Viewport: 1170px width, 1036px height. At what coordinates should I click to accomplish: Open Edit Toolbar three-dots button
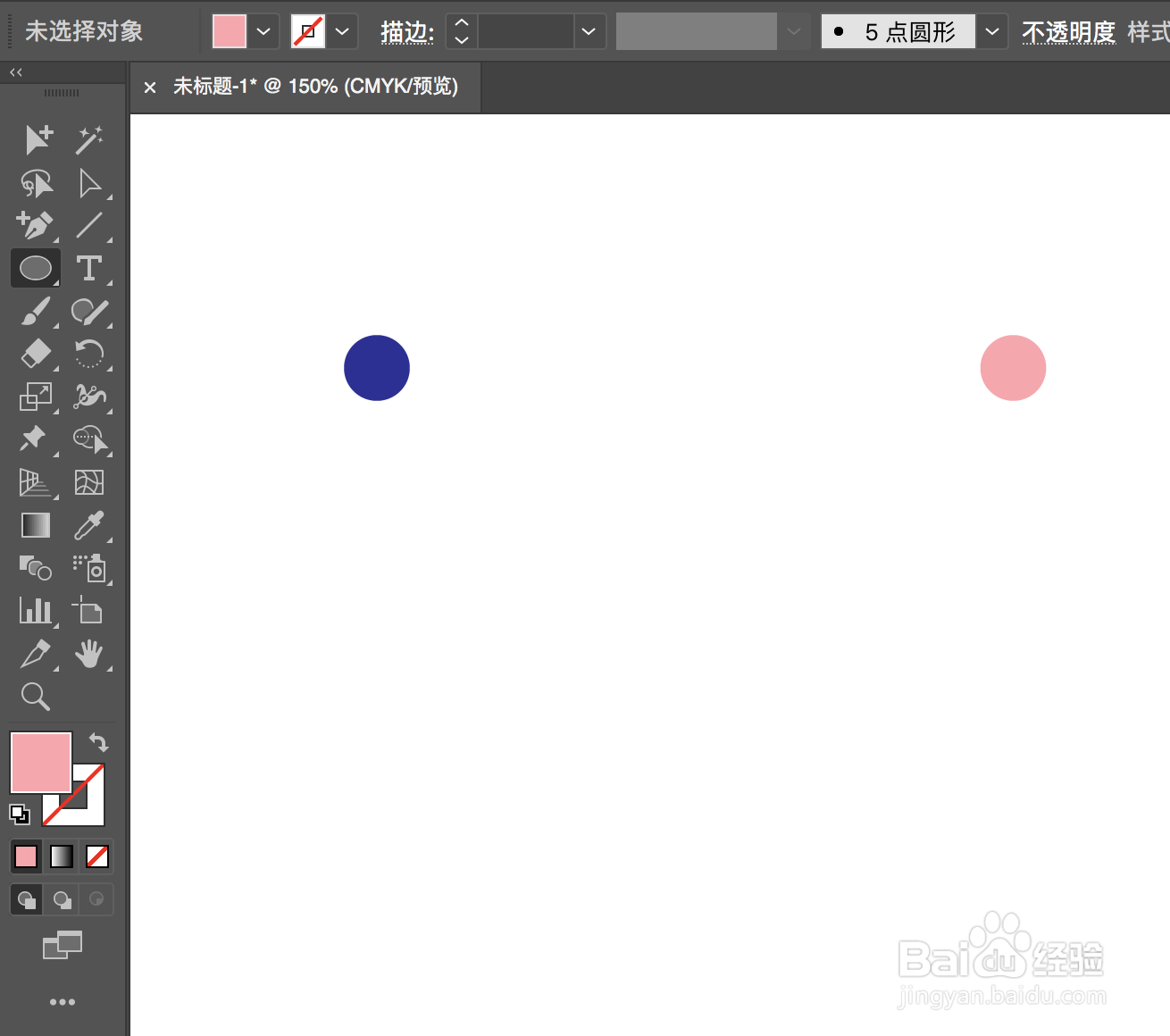pyautogui.click(x=63, y=1002)
